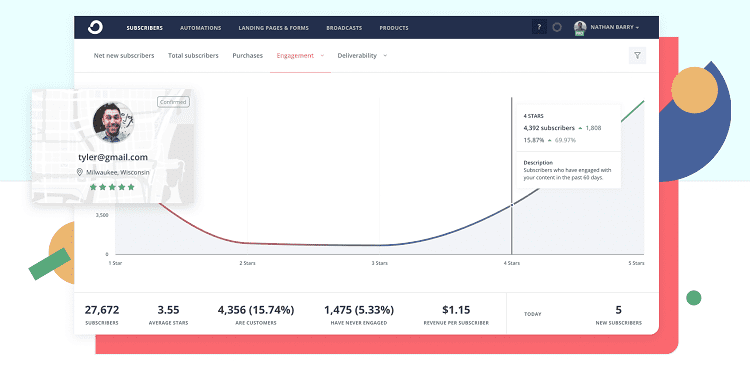Switch to Net new subscribers tab
Image resolution: width=750 pixels, height=376 pixels.
[x=124, y=55]
